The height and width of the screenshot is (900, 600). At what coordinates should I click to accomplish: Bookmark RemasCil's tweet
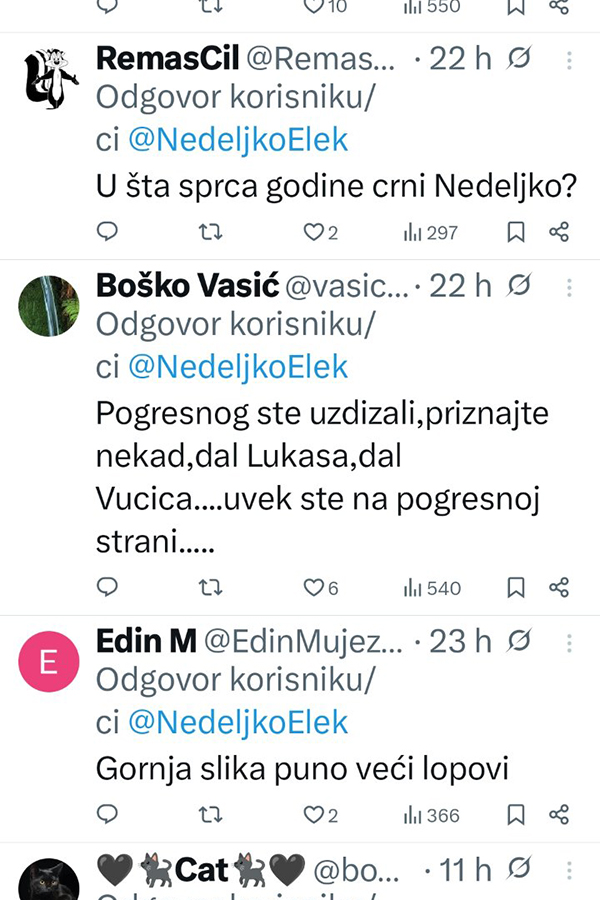click(x=516, y=232)
